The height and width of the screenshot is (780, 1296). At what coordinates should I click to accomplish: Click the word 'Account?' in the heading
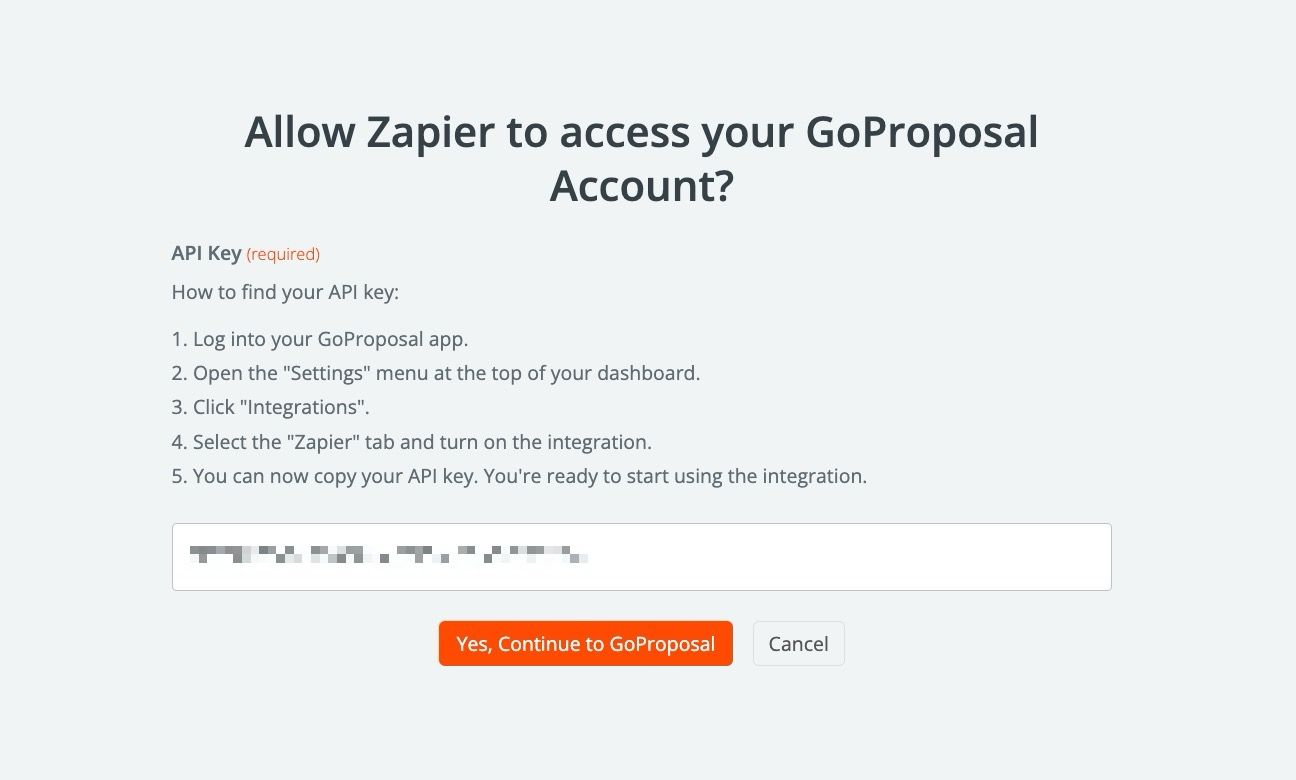(641, 187)
